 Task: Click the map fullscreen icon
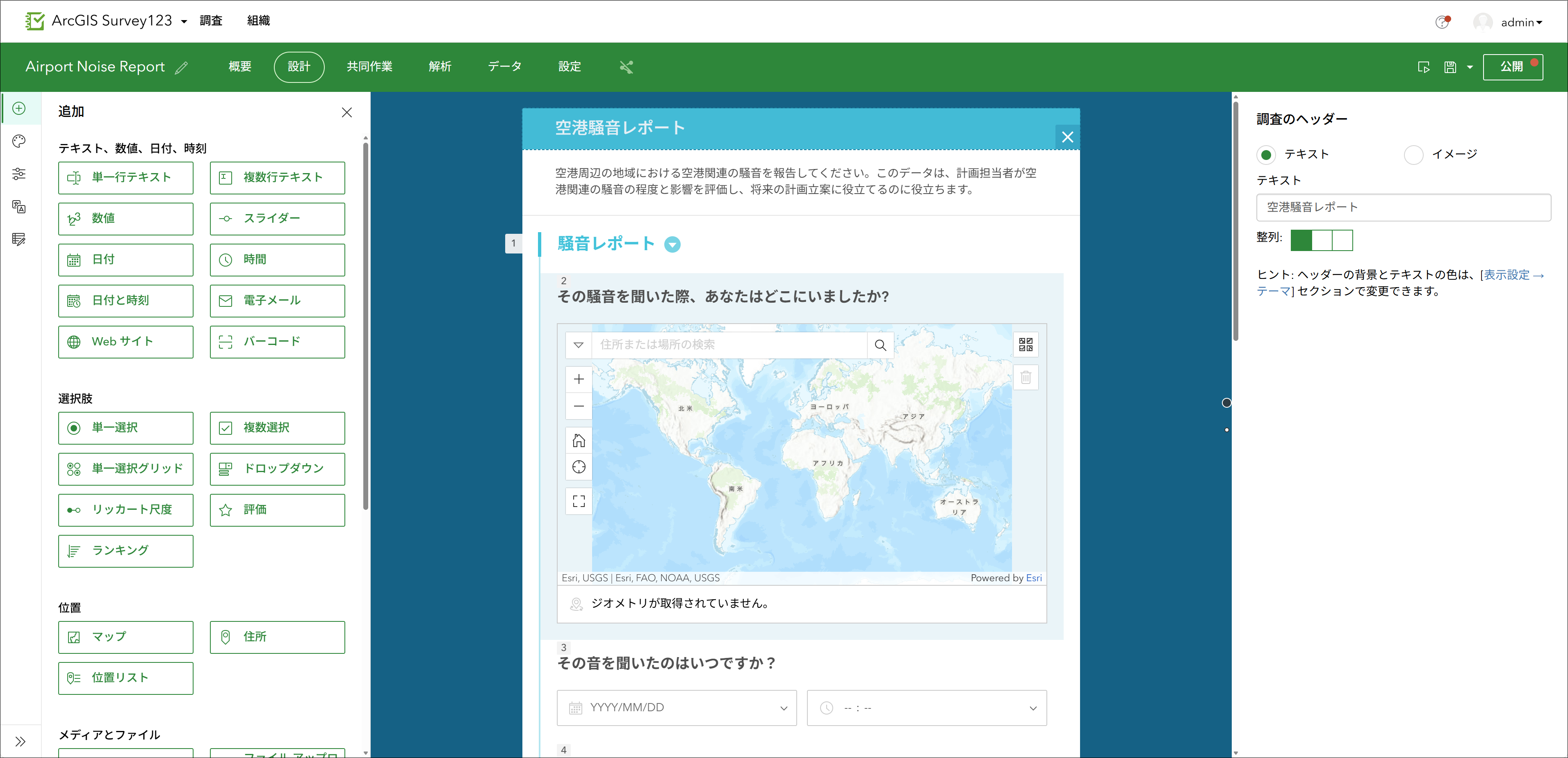[578, 501]
